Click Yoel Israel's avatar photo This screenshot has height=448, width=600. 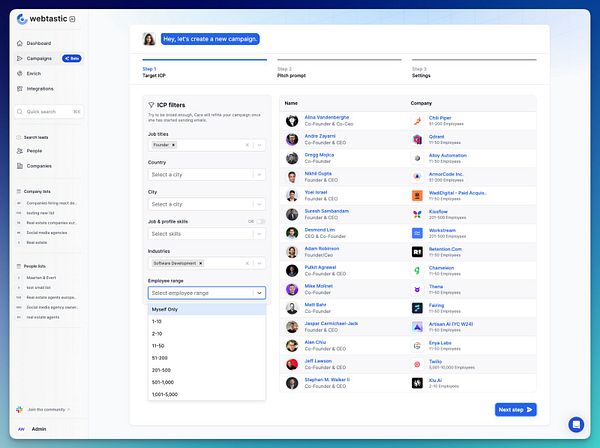(292, 196)
